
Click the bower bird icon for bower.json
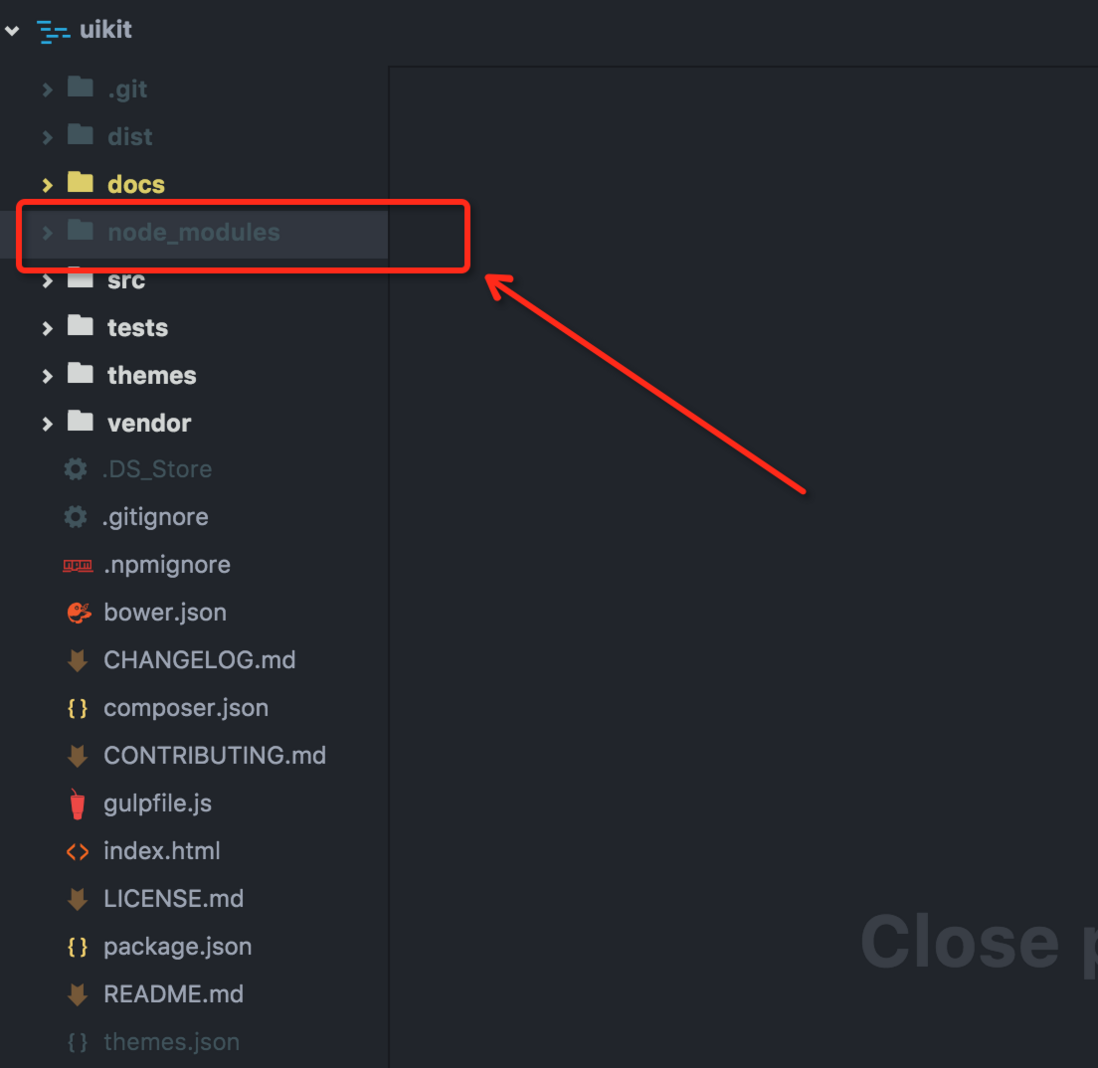coord(78,613)
